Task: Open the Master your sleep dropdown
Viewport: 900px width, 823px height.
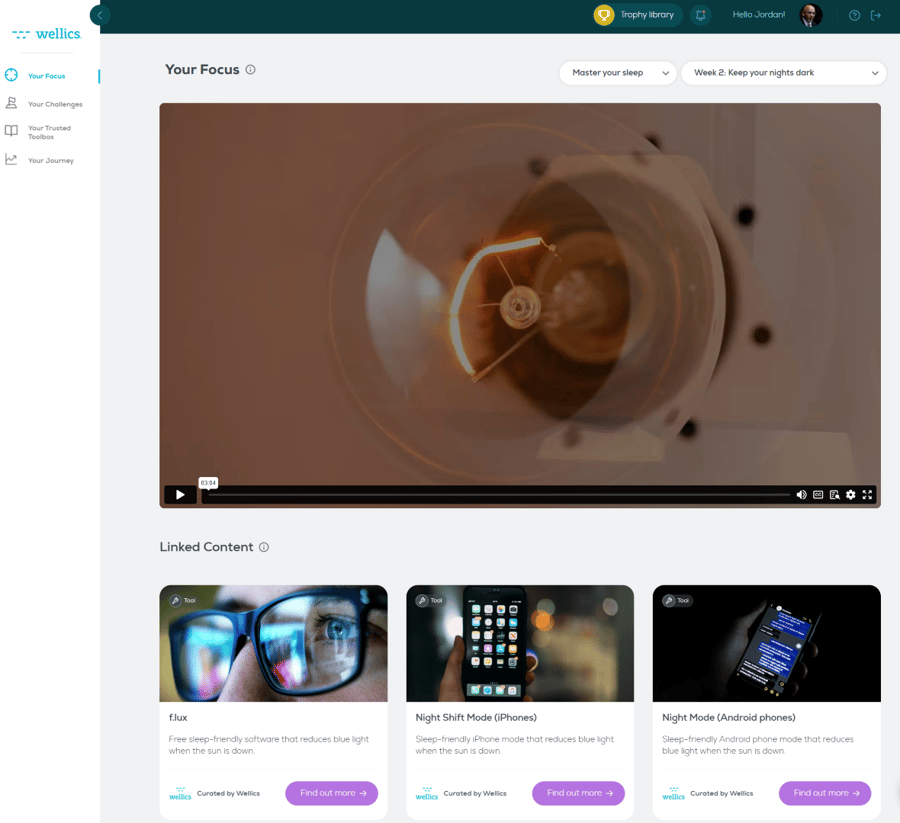Action: click(617, 73)
